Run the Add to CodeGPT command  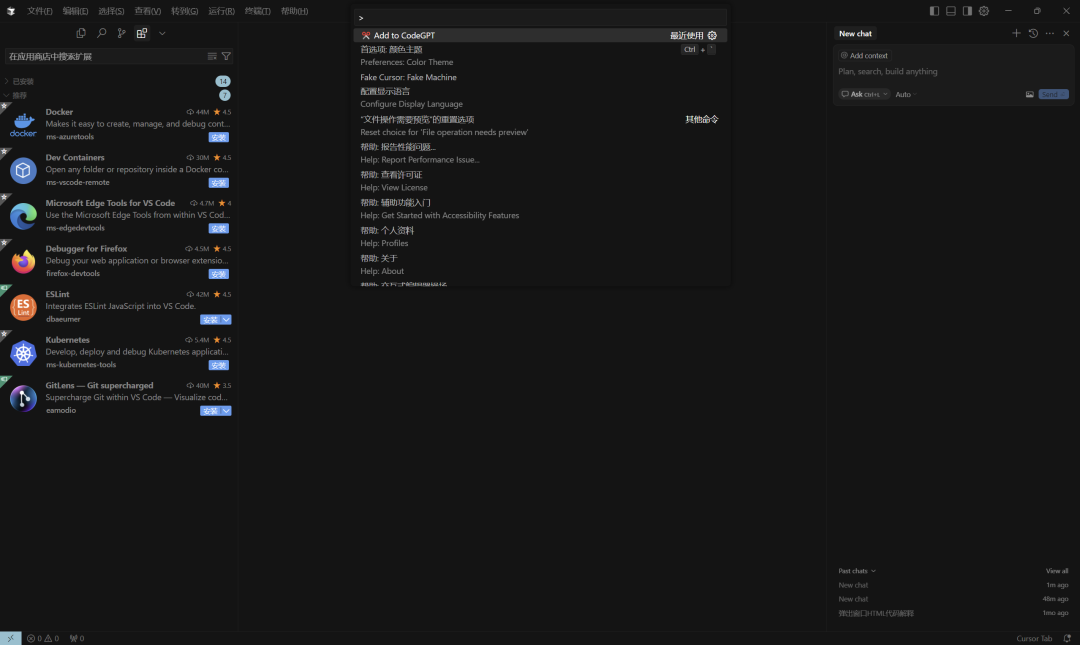540,35
